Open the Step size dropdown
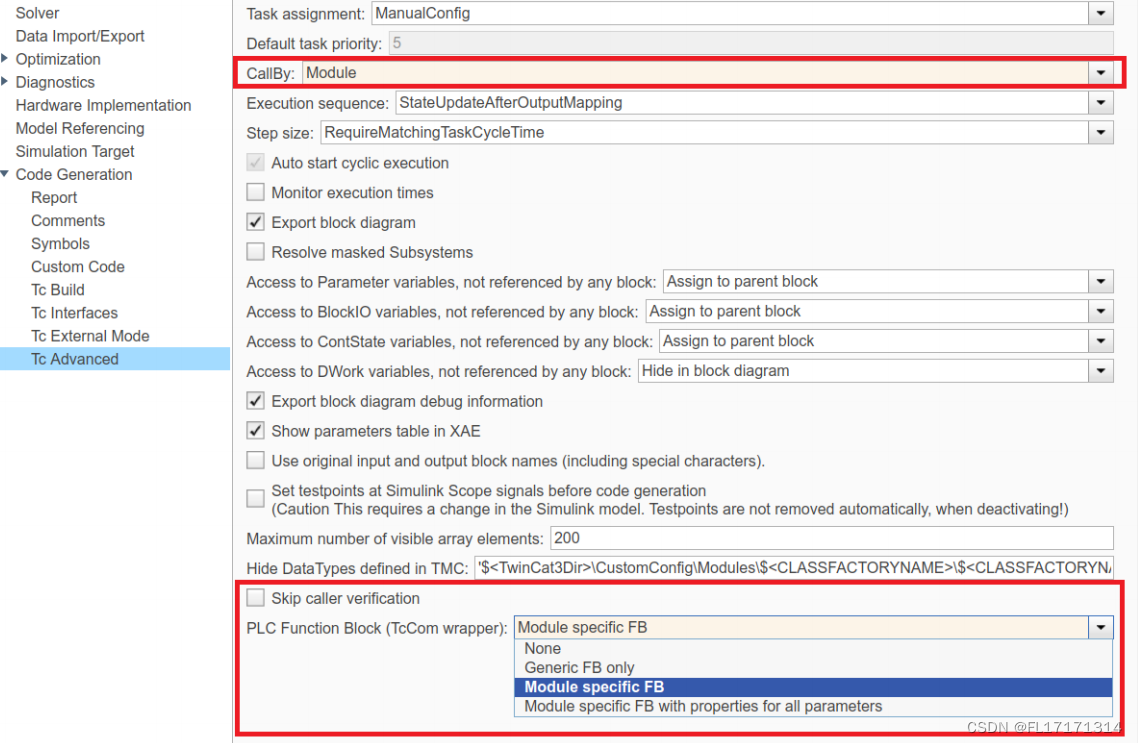The width and height of the screenshot is (1138, 743). pyautogui.click(x=1101, y=132)
